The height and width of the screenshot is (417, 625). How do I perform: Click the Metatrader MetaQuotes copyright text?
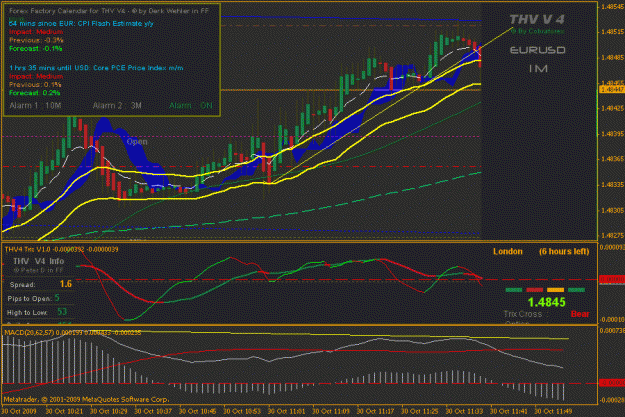pyautogui.click(x=86, y=399)
